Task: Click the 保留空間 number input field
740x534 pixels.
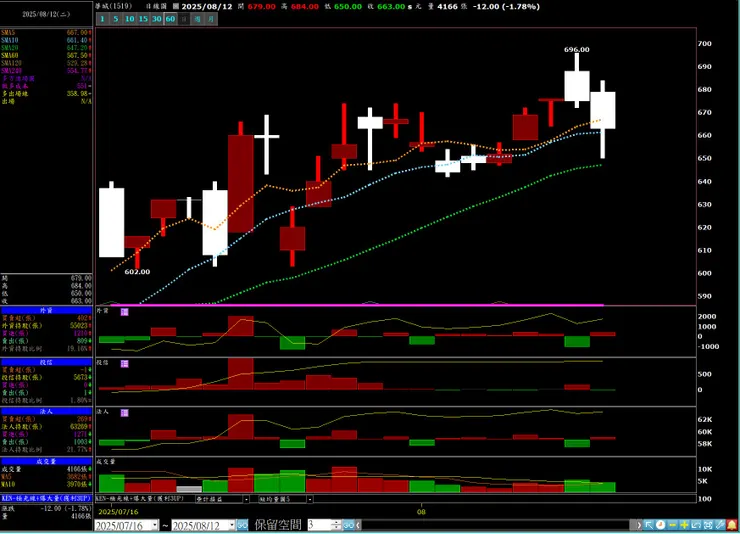Action: (320, 525)
